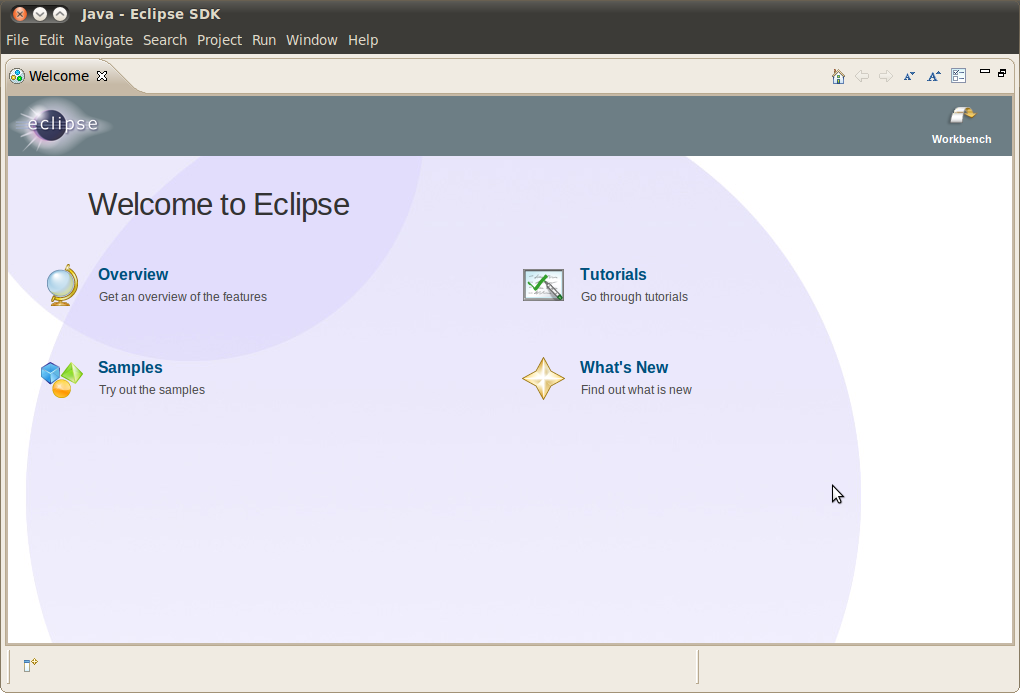Open the Customize Page icon
The width and height of the screenshot is (1020, 693).
point(958,75)
